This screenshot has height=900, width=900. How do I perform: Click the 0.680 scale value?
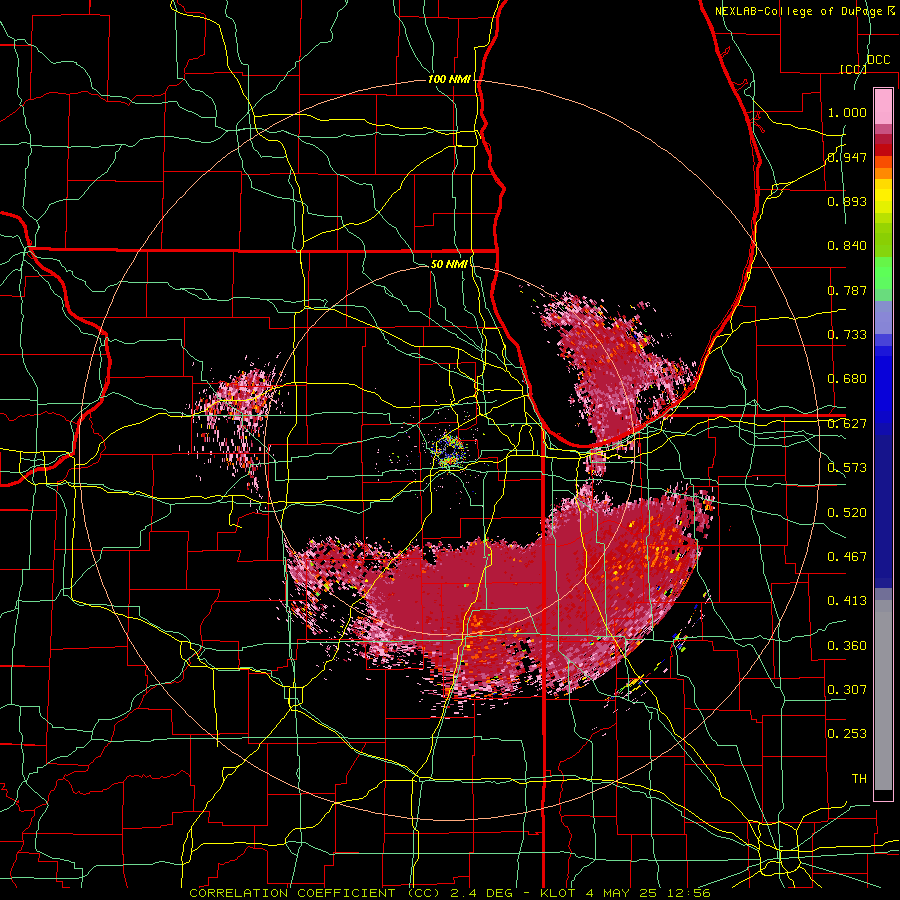pyautogui.click(x=847, y=379)
